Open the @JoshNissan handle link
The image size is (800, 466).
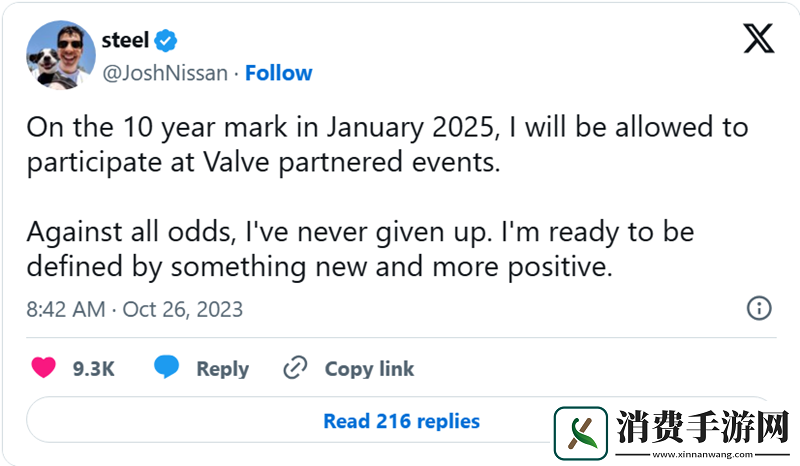[x=165, y=73]
